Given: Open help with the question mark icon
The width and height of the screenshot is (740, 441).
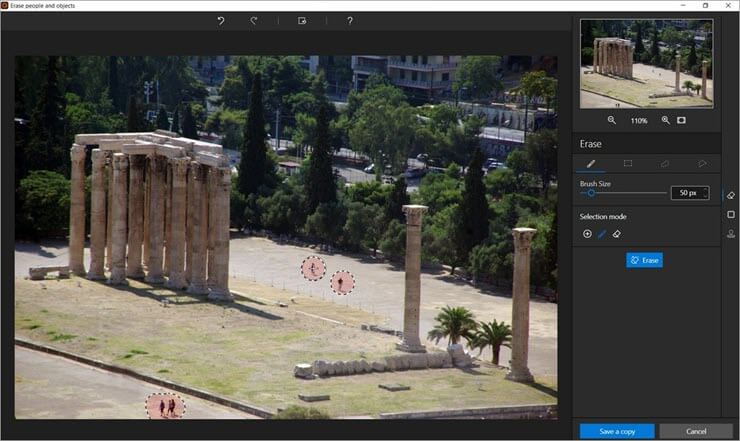Looking at the screenshot, I should pos(349,21).
